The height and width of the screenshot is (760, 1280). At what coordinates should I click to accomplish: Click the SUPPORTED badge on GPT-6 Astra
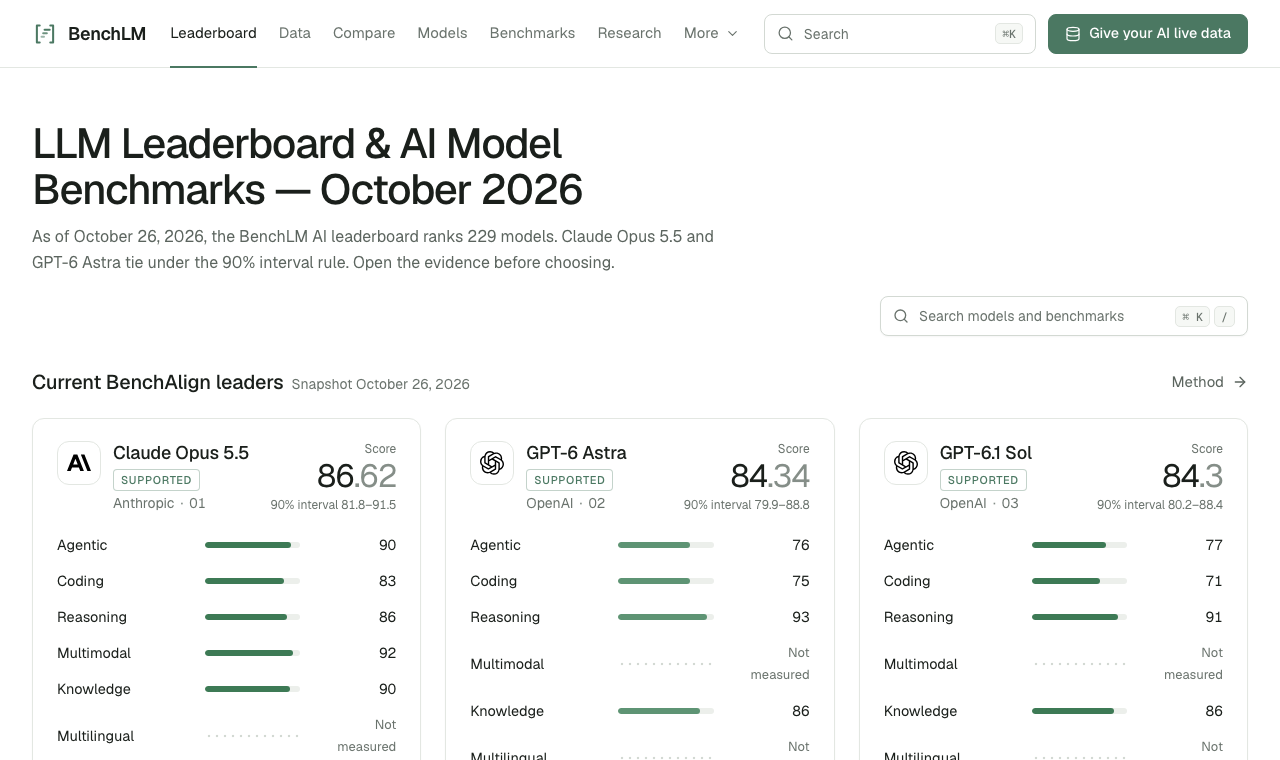(570, 480)
